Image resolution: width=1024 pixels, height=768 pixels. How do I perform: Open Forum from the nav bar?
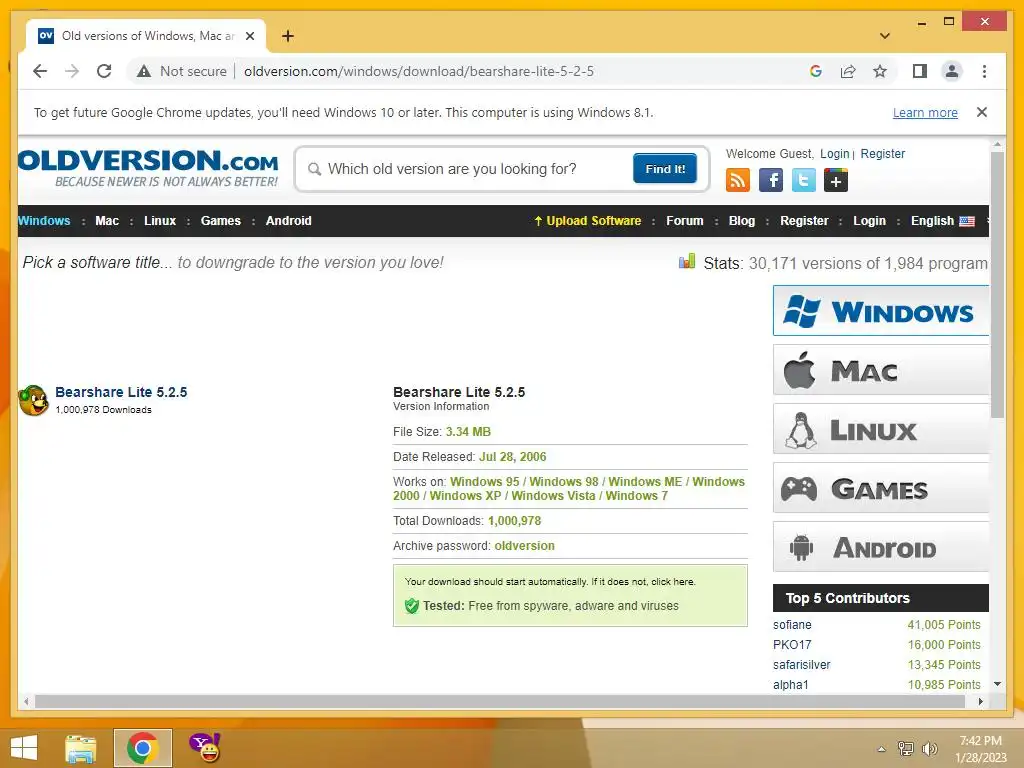point(684,221)
